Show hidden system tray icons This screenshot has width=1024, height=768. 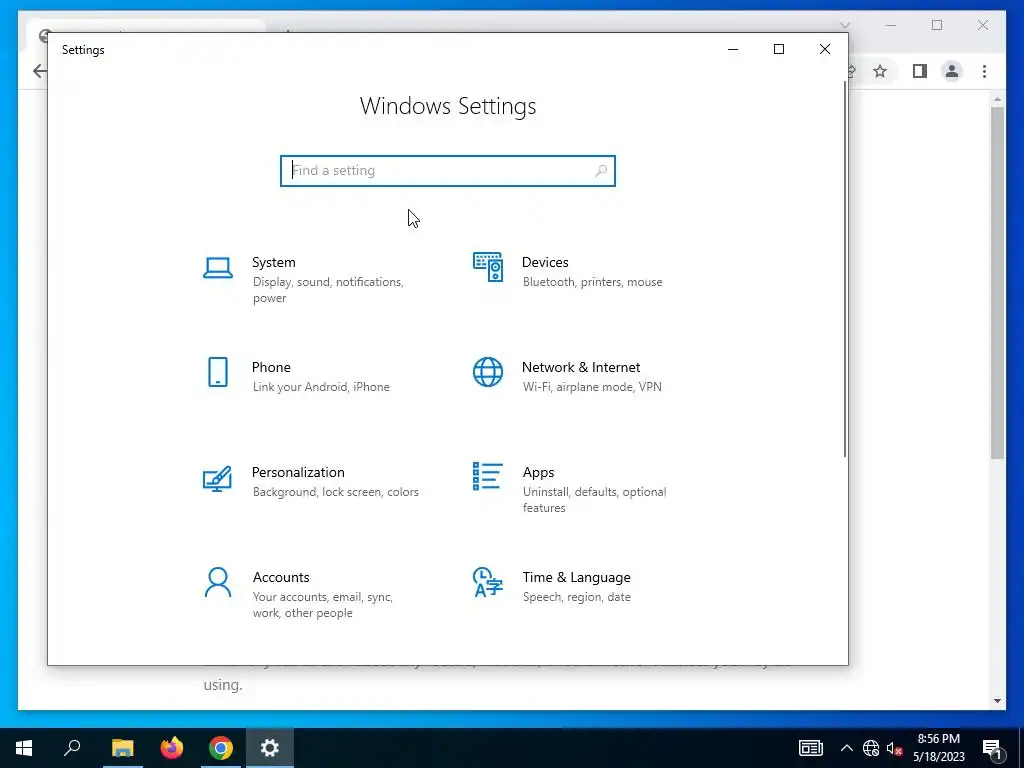point(846,748)
